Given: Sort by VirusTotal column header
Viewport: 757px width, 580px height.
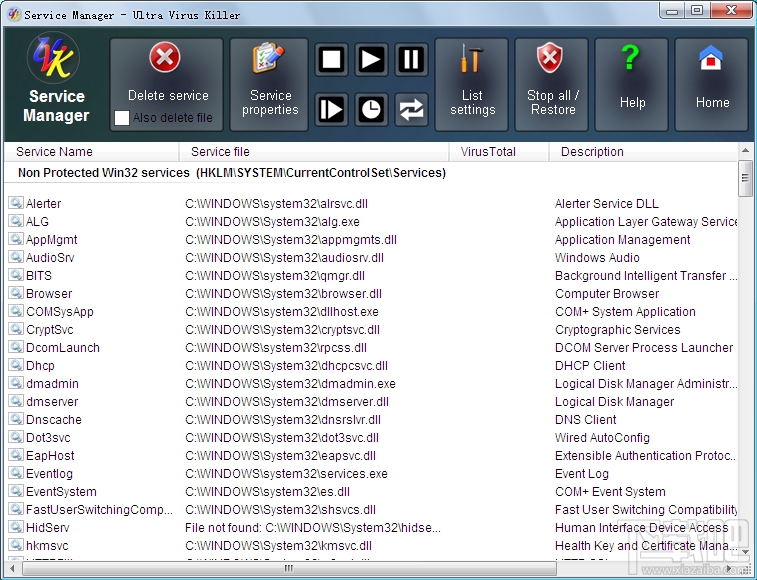Looking at the screenshot, I should point(499,152).
